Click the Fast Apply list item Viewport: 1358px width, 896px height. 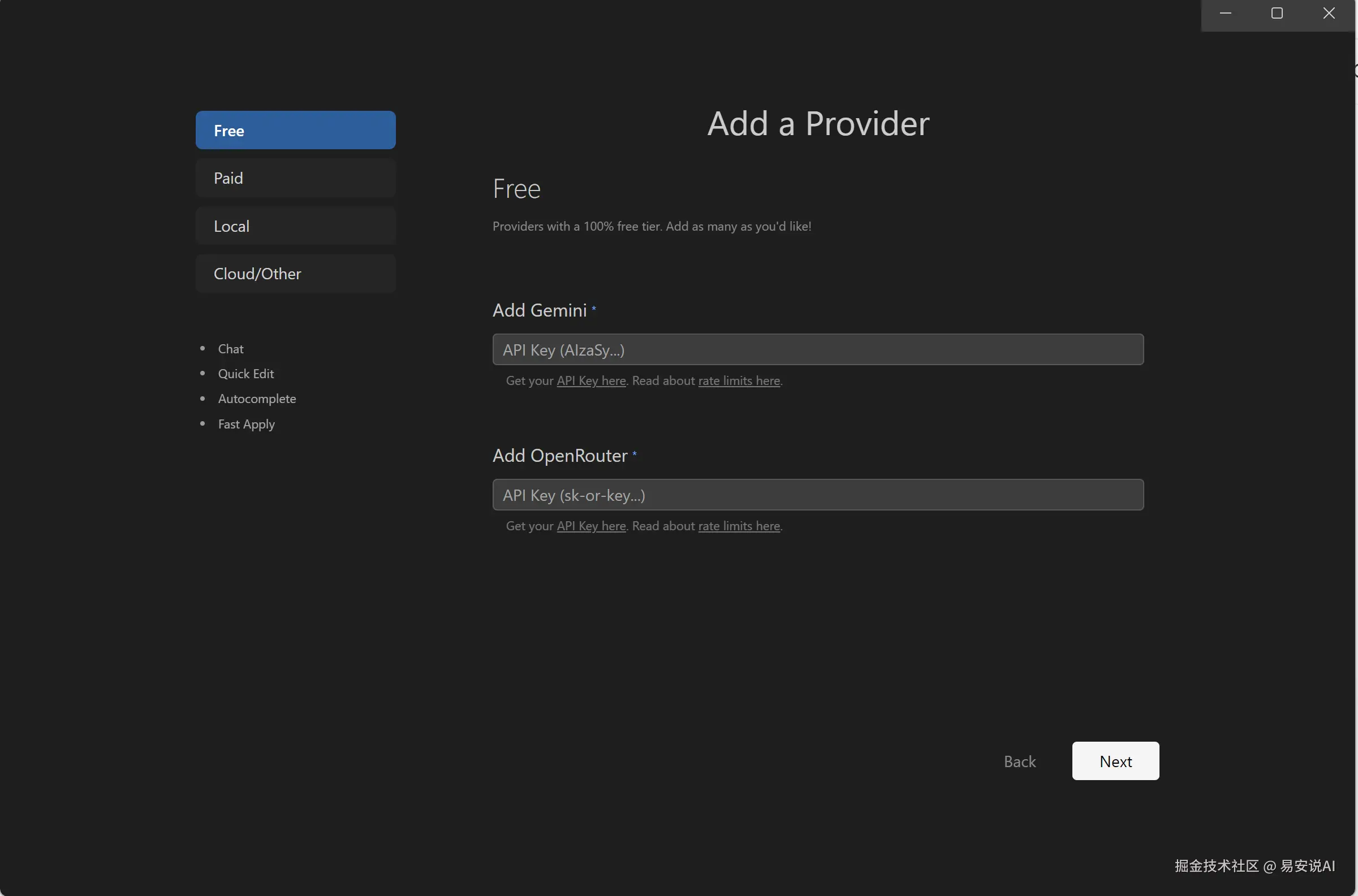click(x=247, y=424)
